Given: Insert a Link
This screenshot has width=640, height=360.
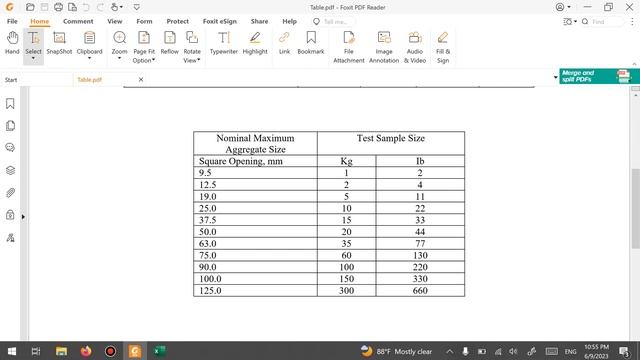Looking at the screenshot, I should (284, 43).
